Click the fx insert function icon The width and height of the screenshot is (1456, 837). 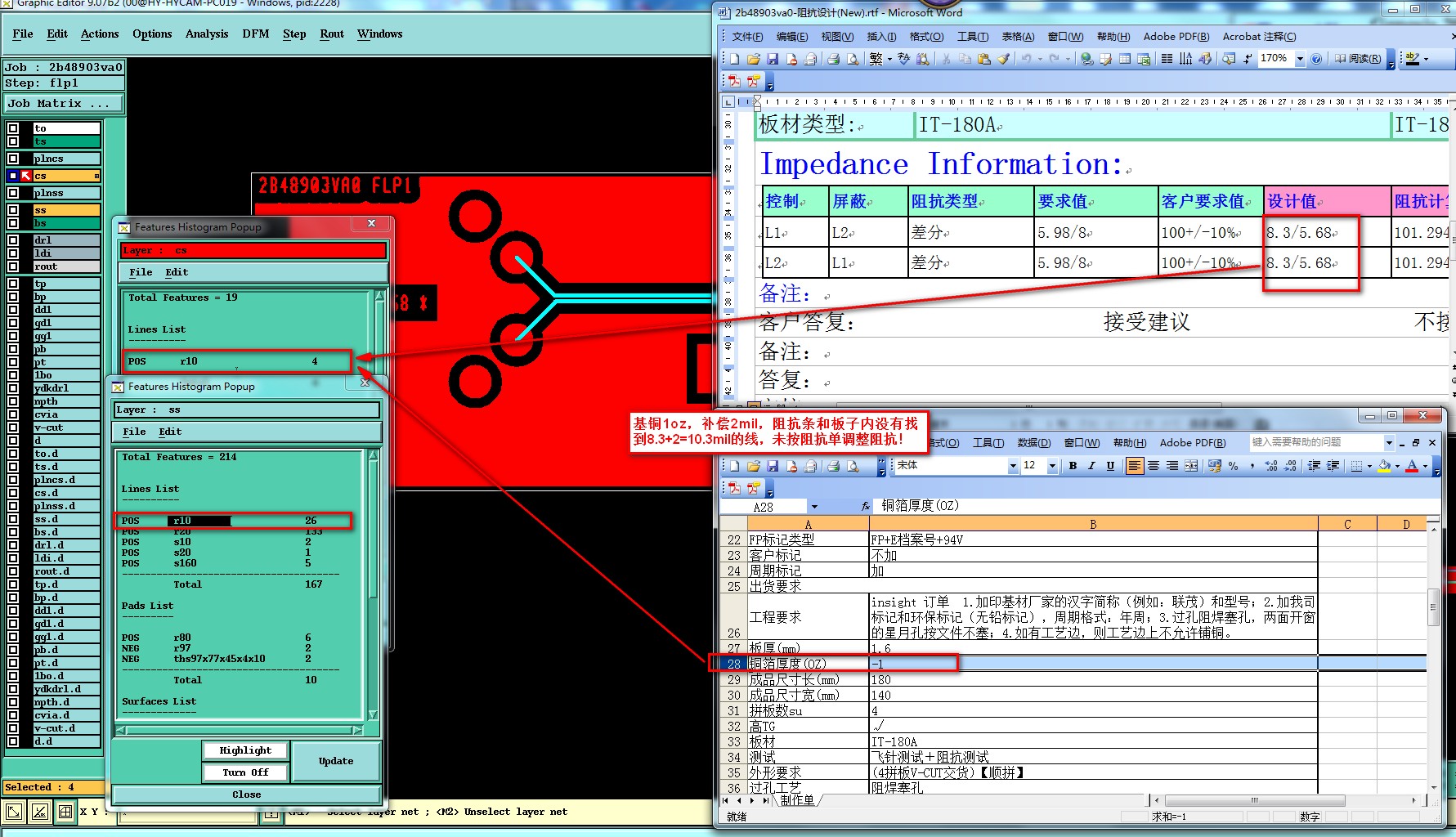pyautogui.click(x=866, y=507)
